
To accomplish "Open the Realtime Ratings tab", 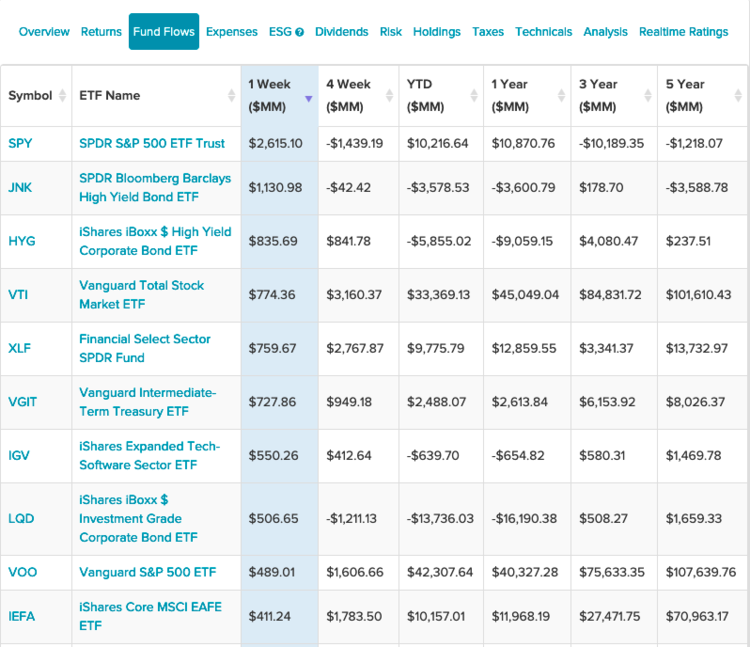I will [683, 32].
